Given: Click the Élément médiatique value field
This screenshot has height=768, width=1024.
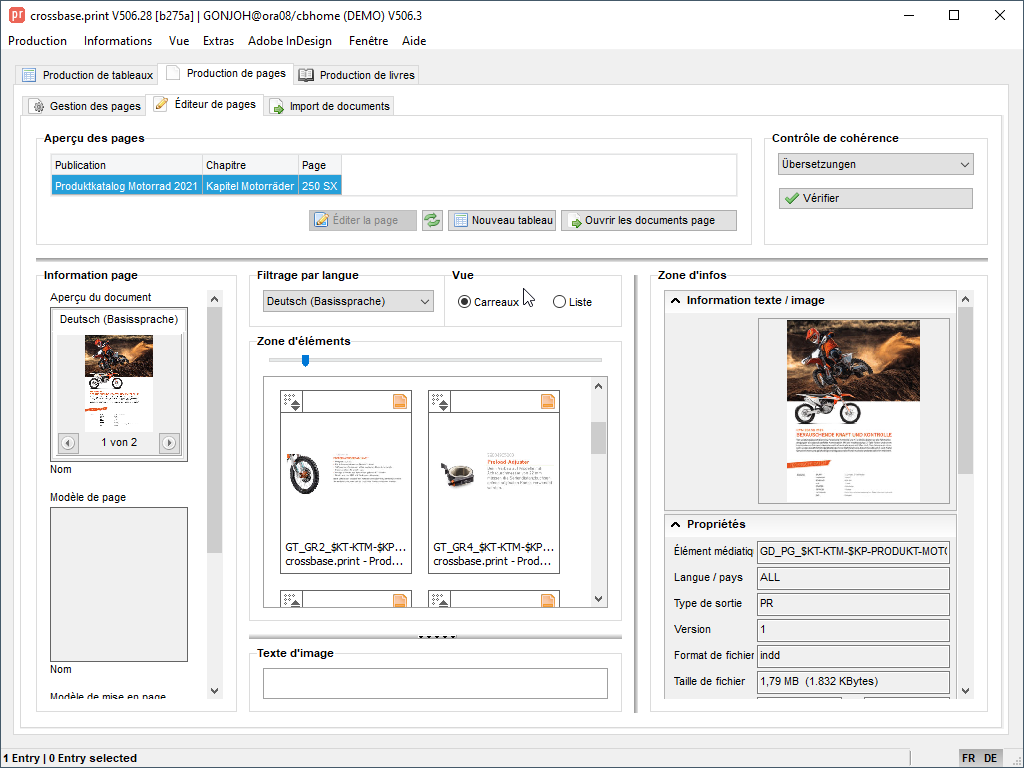Looking at the screenshot, I should click(853, 551).
